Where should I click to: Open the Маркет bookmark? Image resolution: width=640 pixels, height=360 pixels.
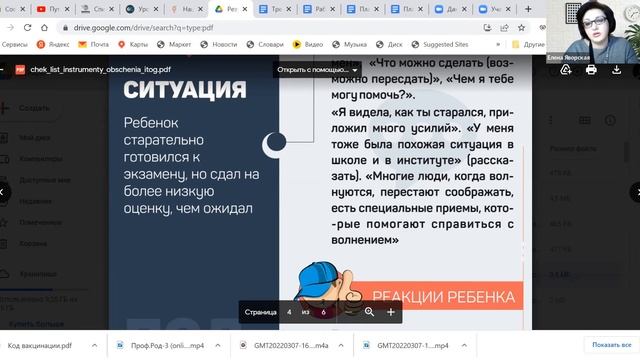pyautogui.click(x=174, y=44)
